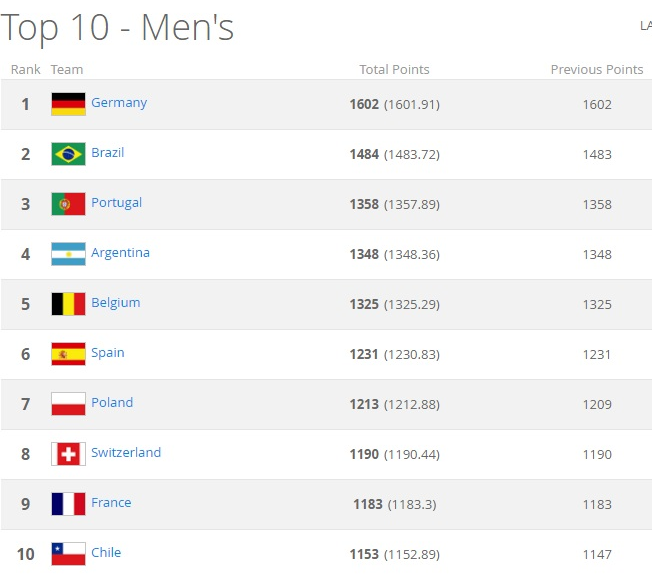Viewport: 652px width, 575px height.
Task: Click the Portugal flag icon
Action: pyautogui.click(x=68, y=204)
